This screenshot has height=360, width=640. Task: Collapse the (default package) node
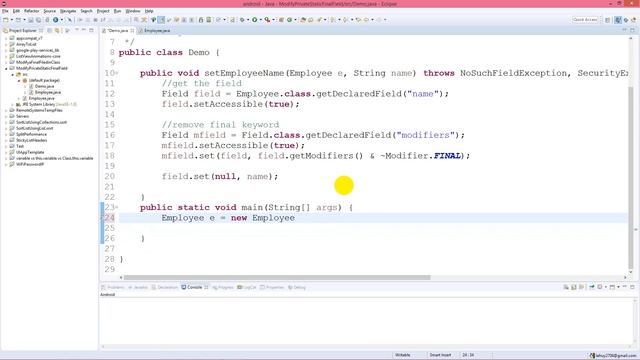[19, 81]
